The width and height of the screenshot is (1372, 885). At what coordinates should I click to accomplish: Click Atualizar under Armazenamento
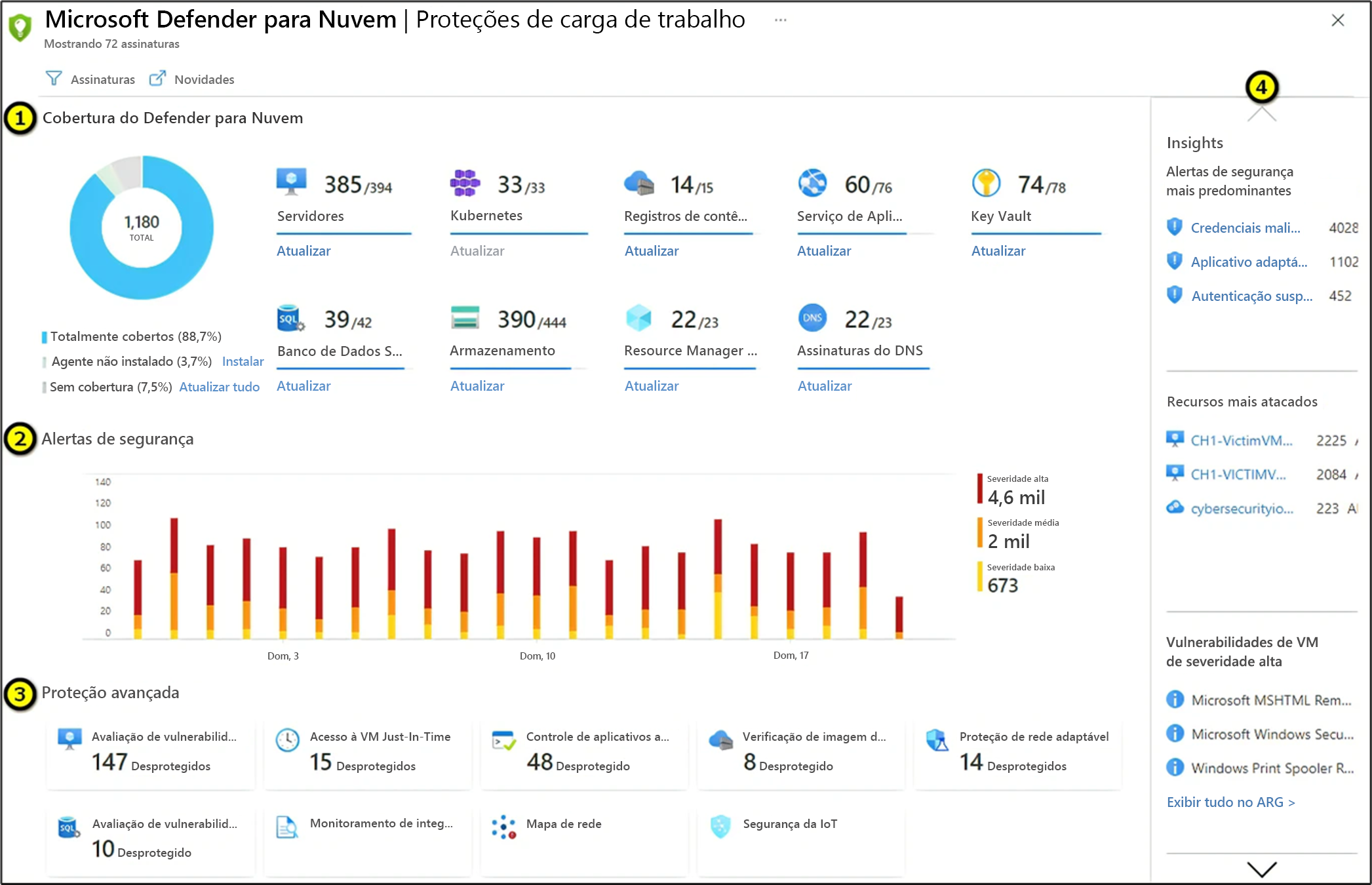[477, 386]
